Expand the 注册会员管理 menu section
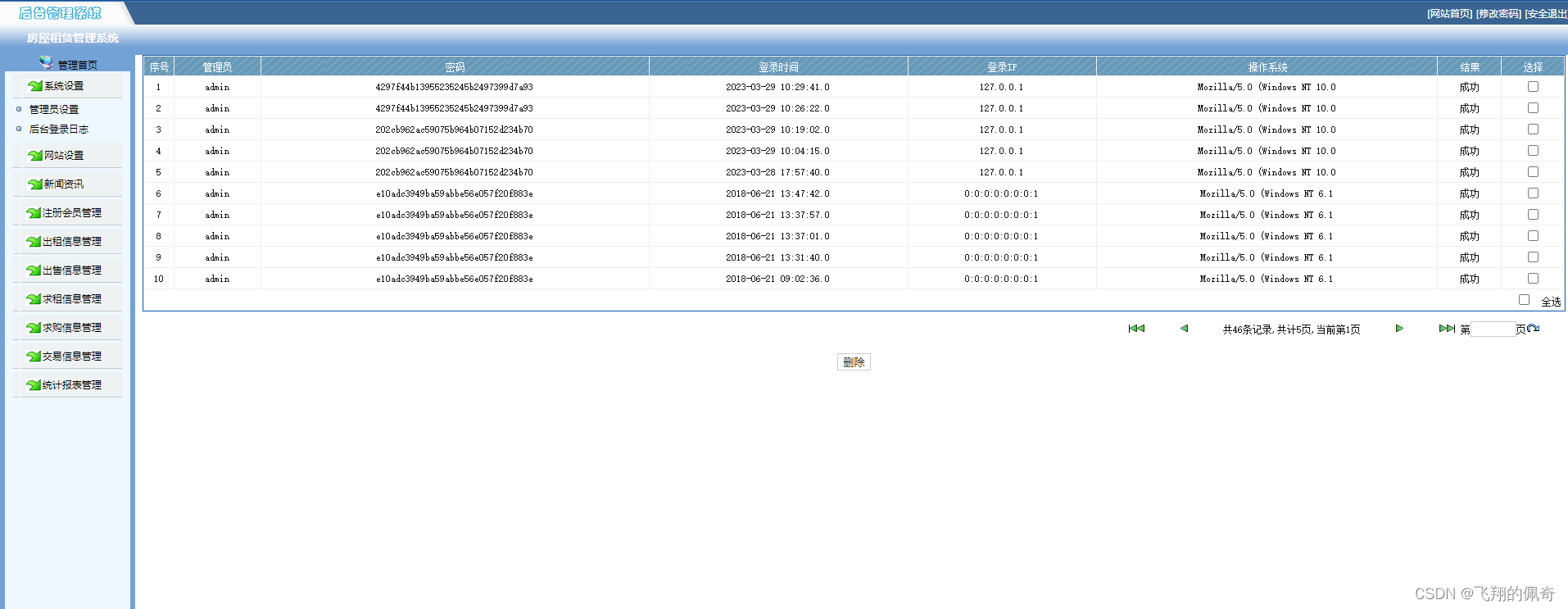1568x609 pixels. (72, 213)
